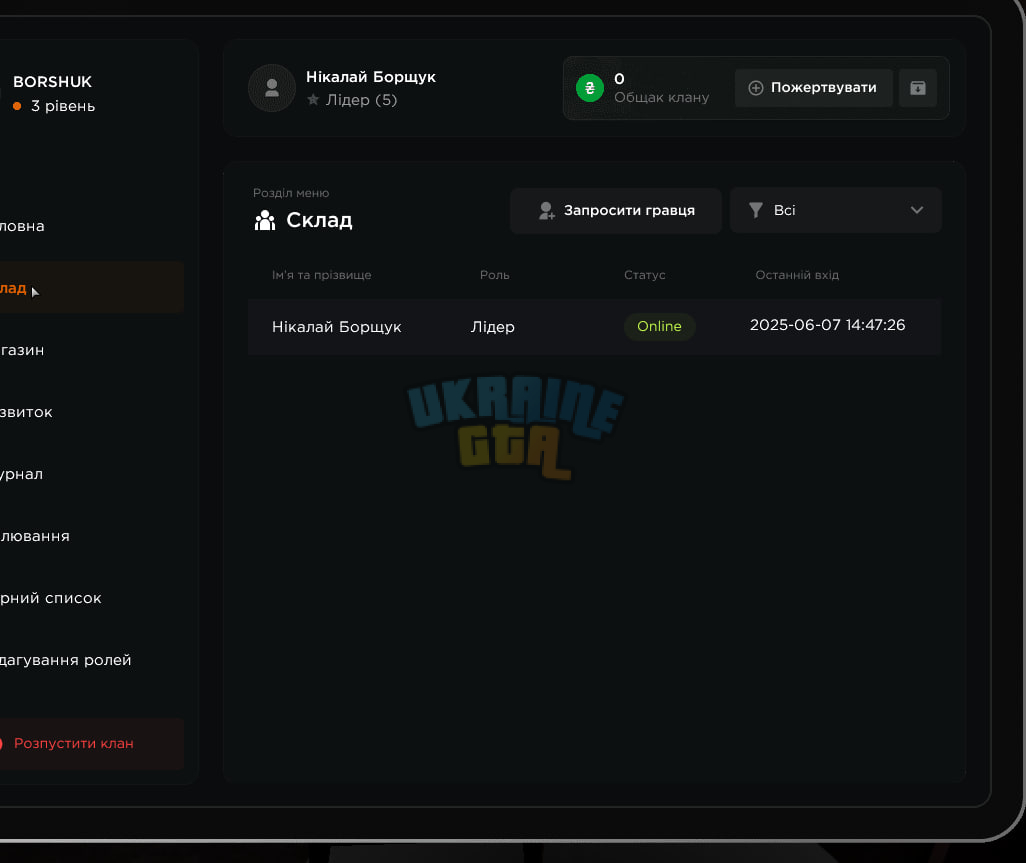Open the sidebar item ending in лювання
This screenshot has width=1026, height=863.
[x=35, y=537]
